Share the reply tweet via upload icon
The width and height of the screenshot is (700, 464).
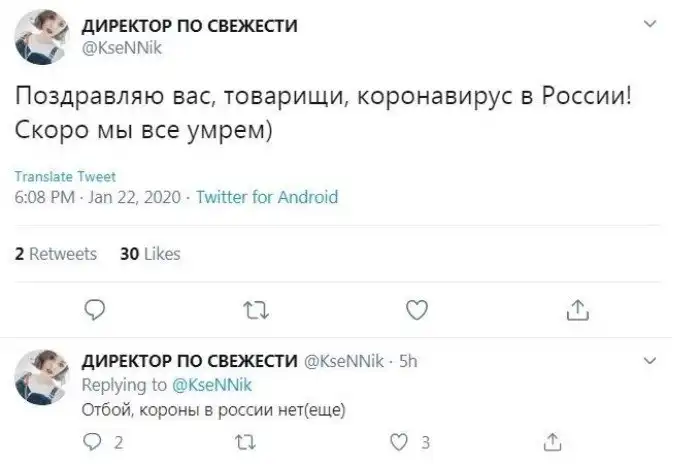551,440
